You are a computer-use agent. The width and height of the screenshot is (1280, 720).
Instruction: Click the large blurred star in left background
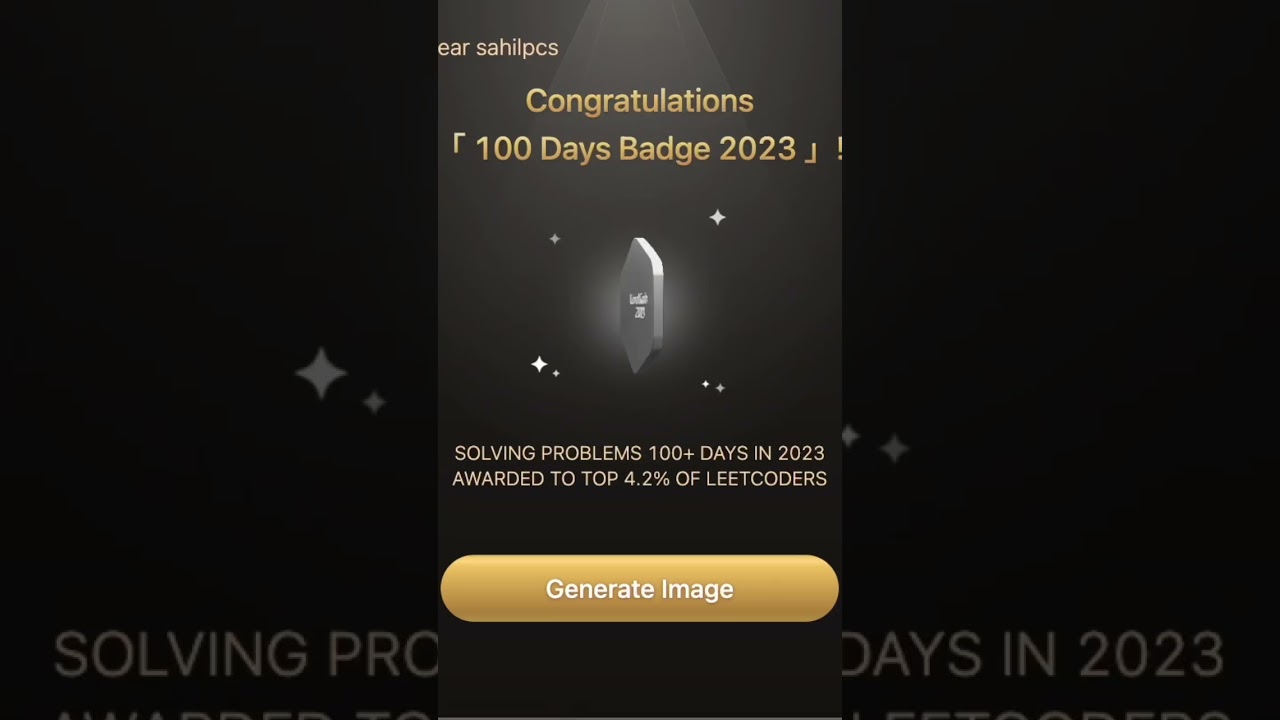coord(321,375)
